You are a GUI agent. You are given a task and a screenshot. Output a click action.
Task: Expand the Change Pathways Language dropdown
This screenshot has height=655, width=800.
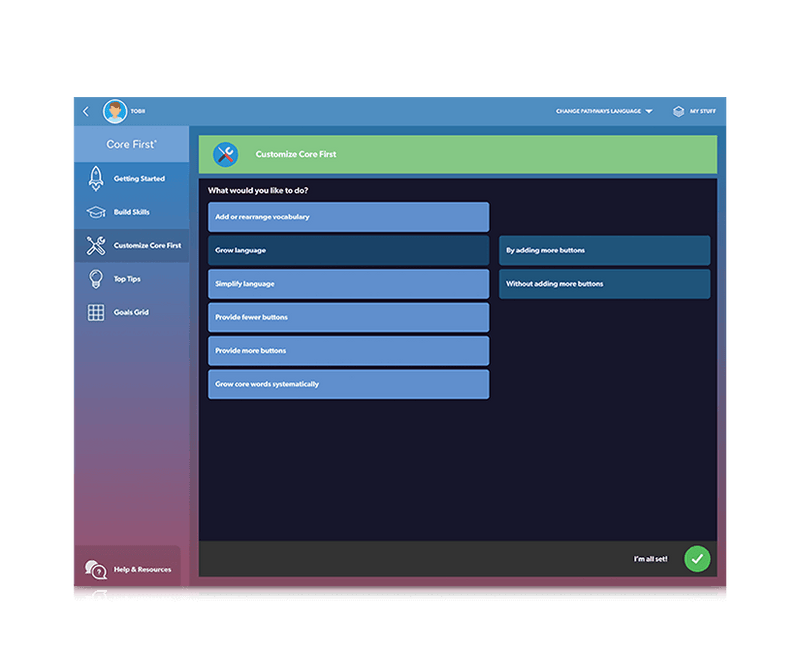pyautogui.click(x=604, y=111)
